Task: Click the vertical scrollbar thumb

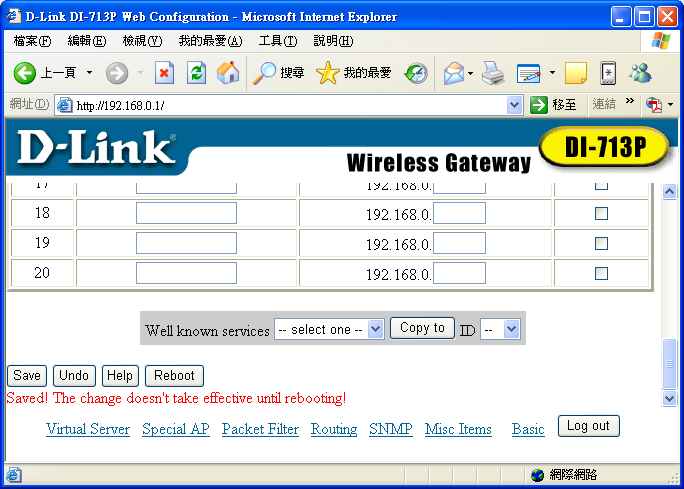Action: [x=670, y=364]
